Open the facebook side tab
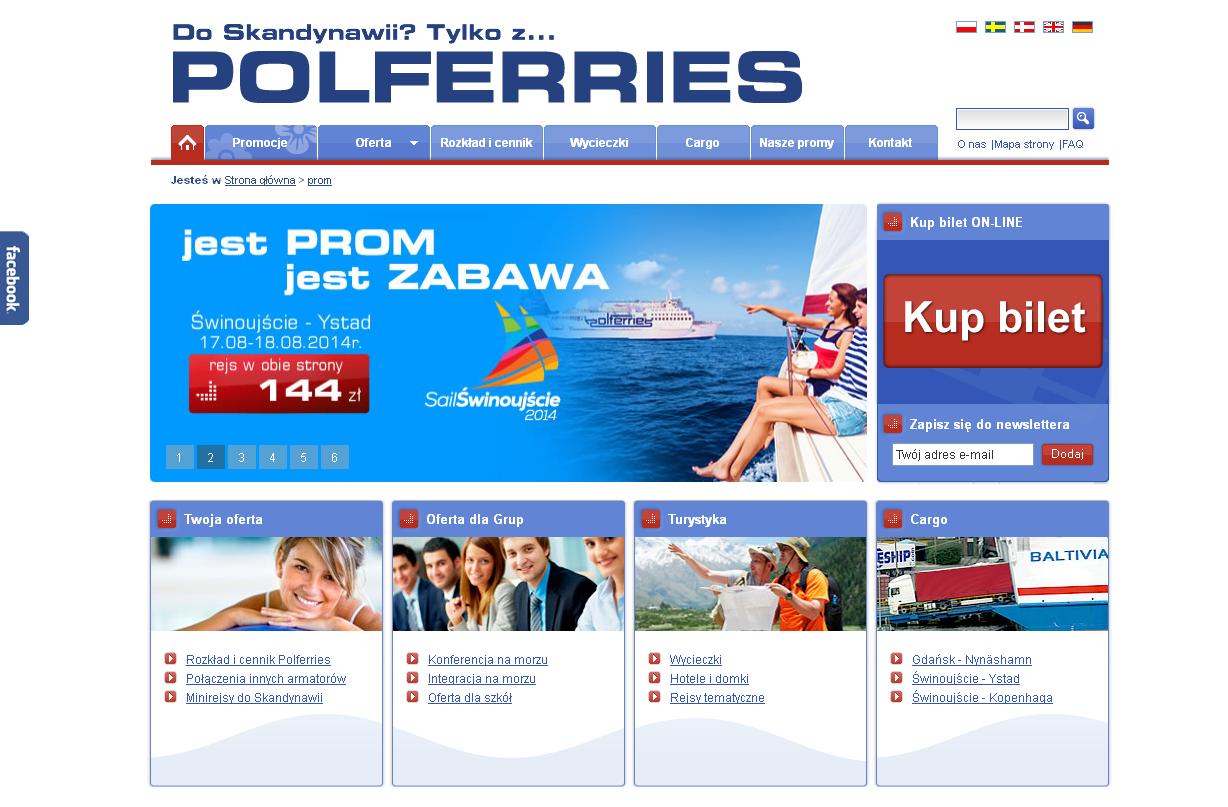Image resolution: width=1228 pixels, height=807 pixels. (x=14, y=278)
